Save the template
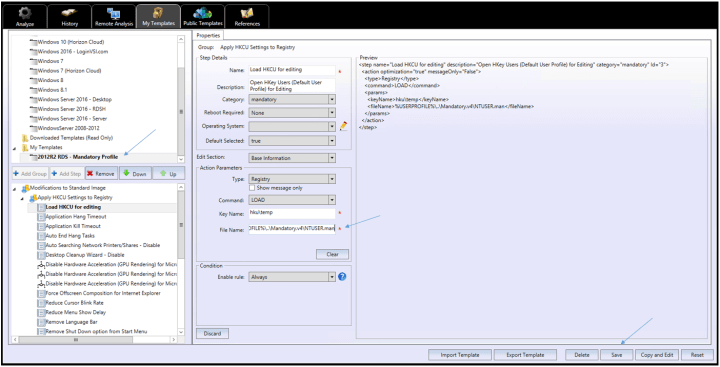 [617, 355]
